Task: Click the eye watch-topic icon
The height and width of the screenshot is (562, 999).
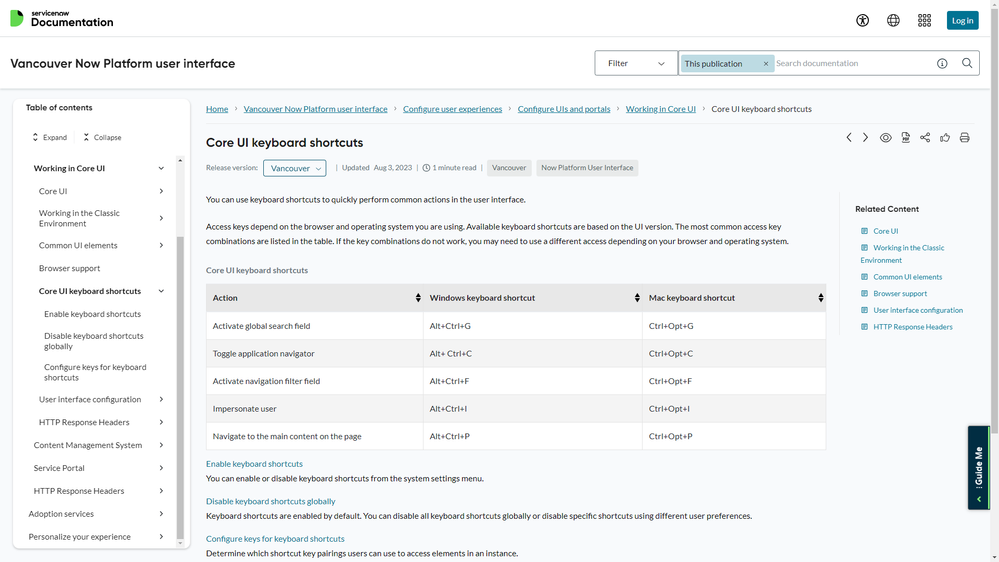Action: 886,138
